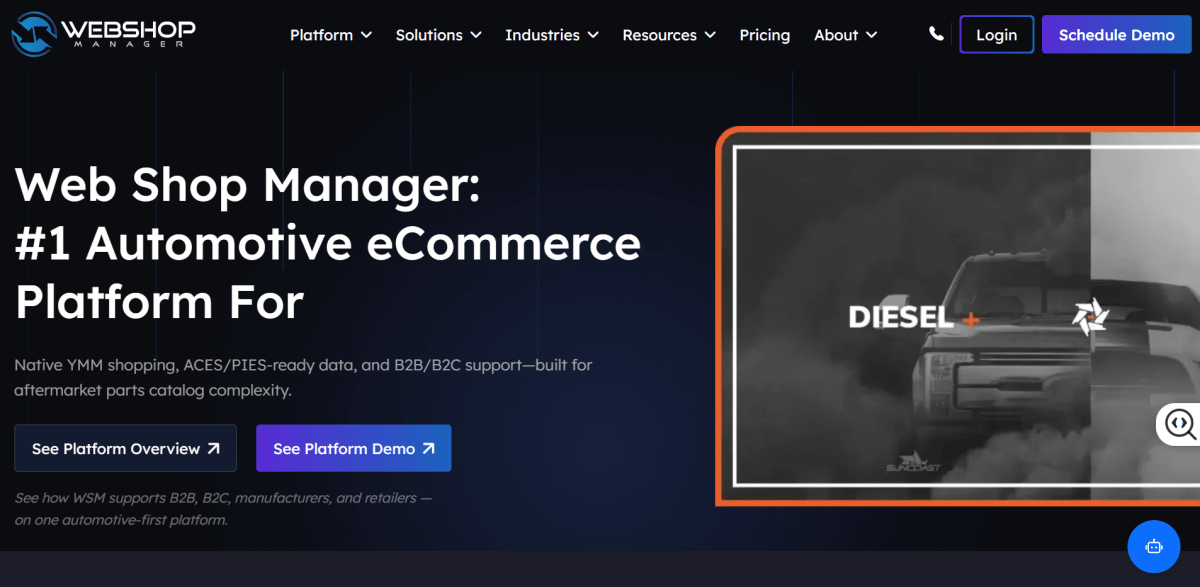Click the phone call icon
The image size is (1200, 587).
936,34
